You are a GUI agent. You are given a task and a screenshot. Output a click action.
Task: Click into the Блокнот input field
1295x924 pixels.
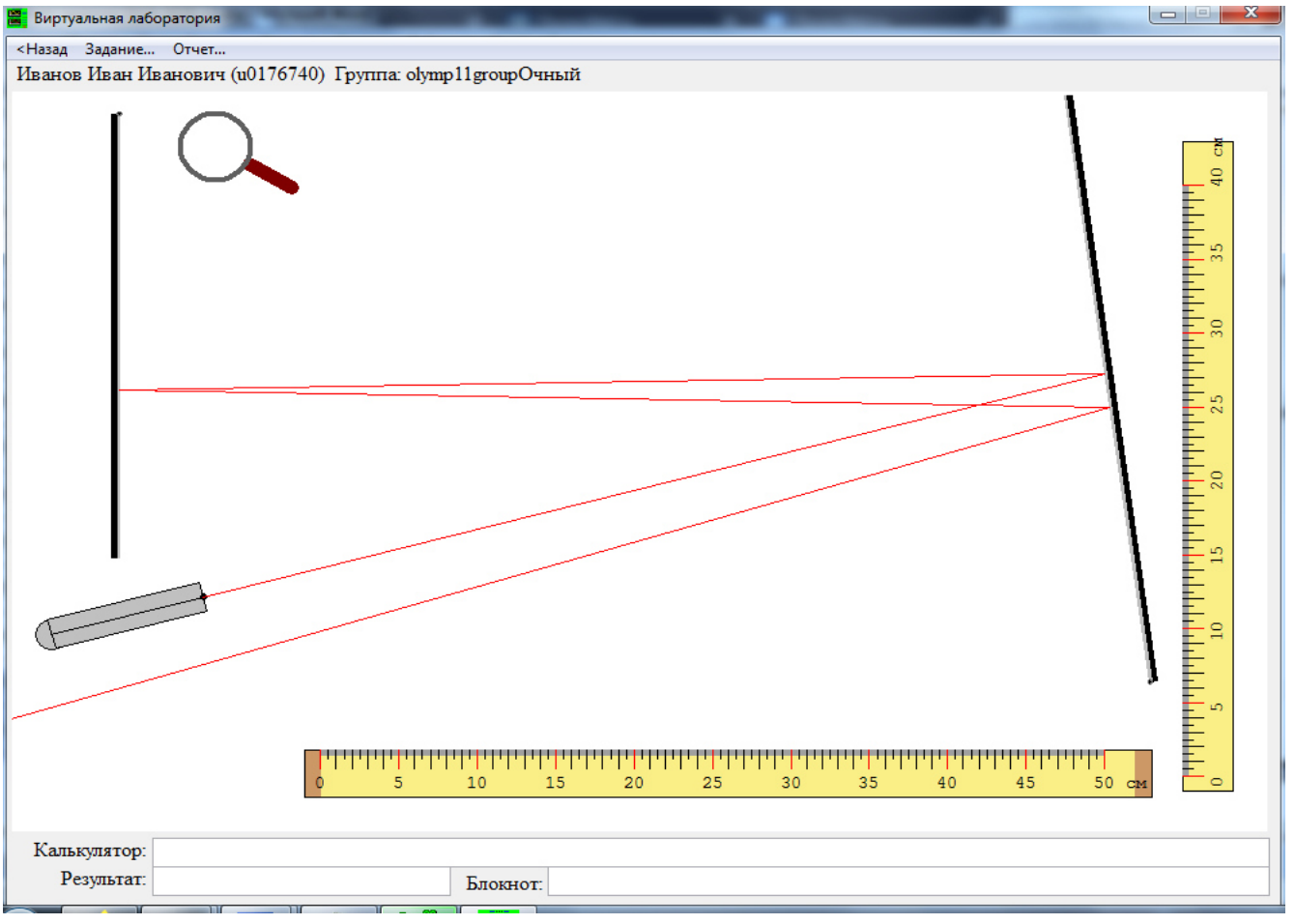click(x=908, y=881)
